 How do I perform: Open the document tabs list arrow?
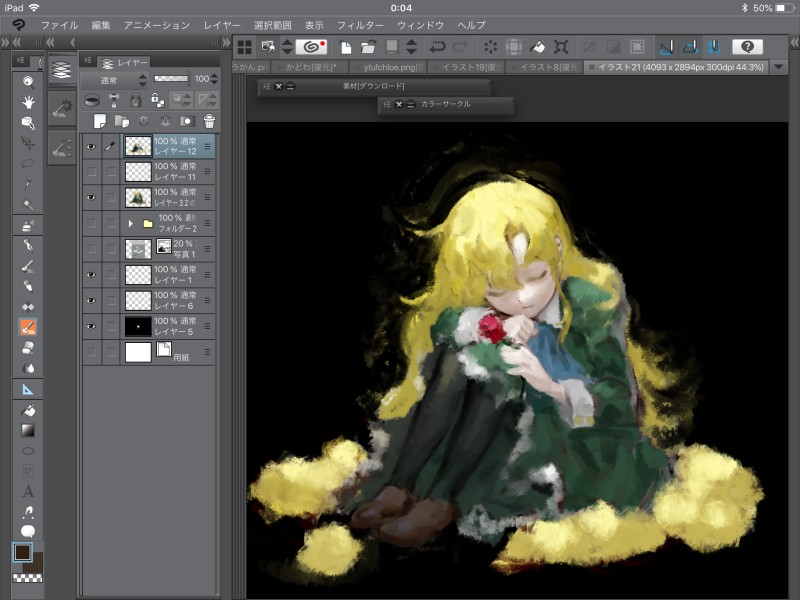tap(779, 67)
